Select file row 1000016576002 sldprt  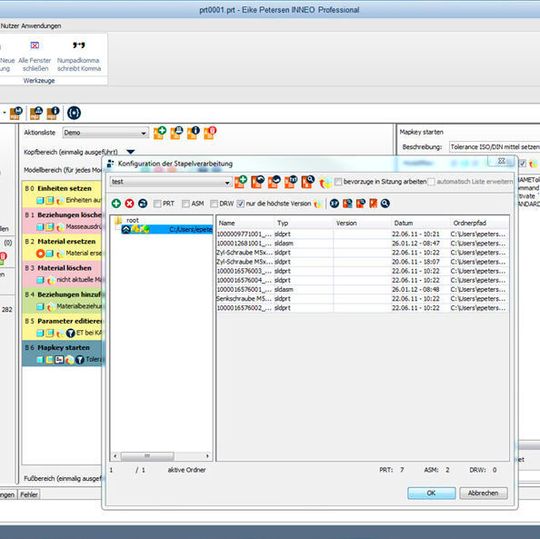coord(362,308)
